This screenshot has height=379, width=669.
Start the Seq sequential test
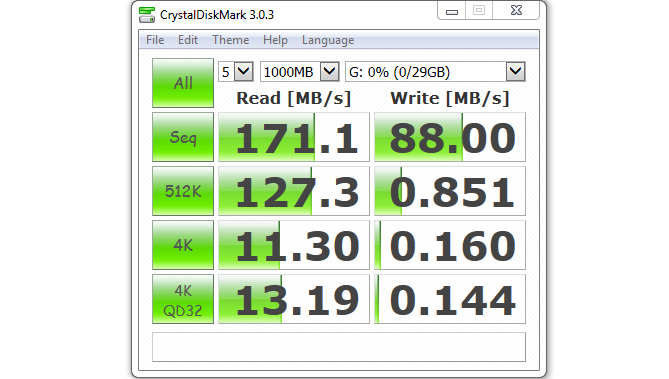coord(183,137)
